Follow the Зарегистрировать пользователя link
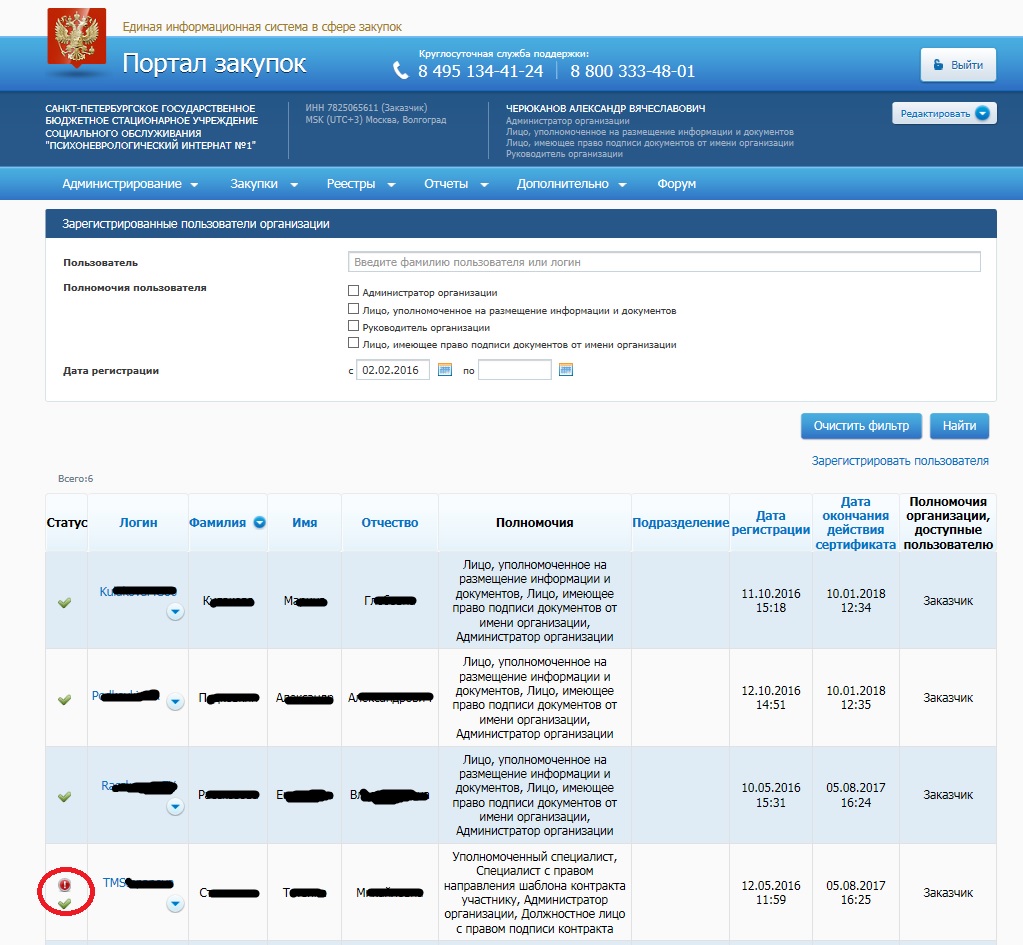This screenshot has height=945, width=1023. [900, 461]
